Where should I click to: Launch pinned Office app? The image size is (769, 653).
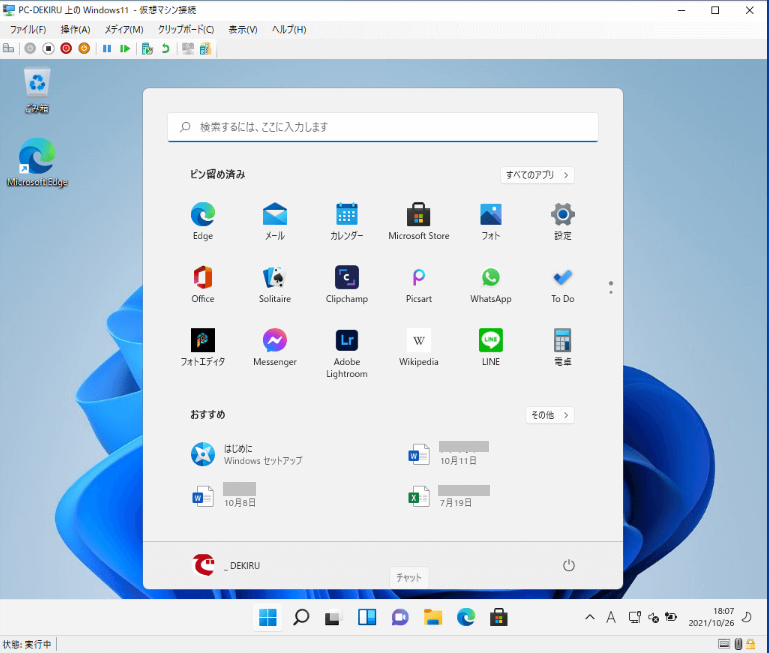[203, 284]
